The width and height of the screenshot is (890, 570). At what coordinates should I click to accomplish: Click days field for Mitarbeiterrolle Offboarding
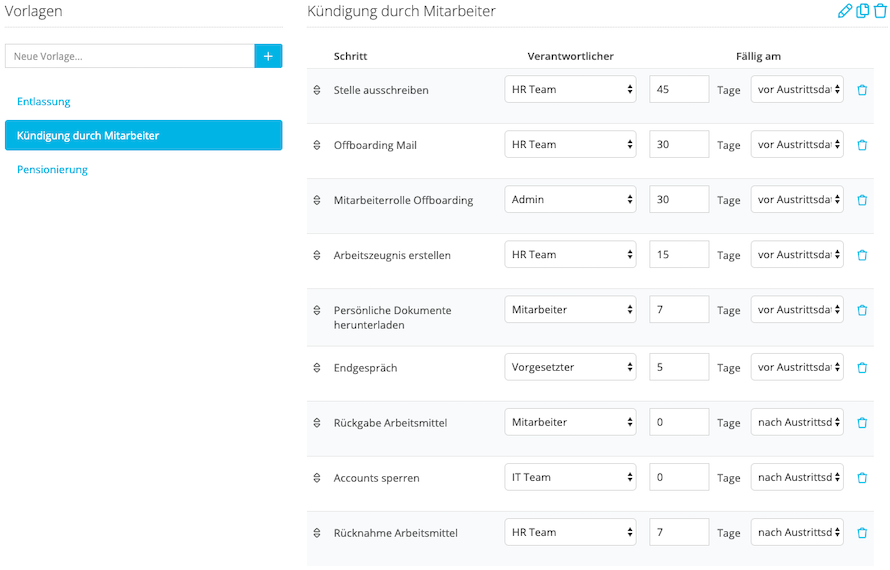tap(679, 199)
